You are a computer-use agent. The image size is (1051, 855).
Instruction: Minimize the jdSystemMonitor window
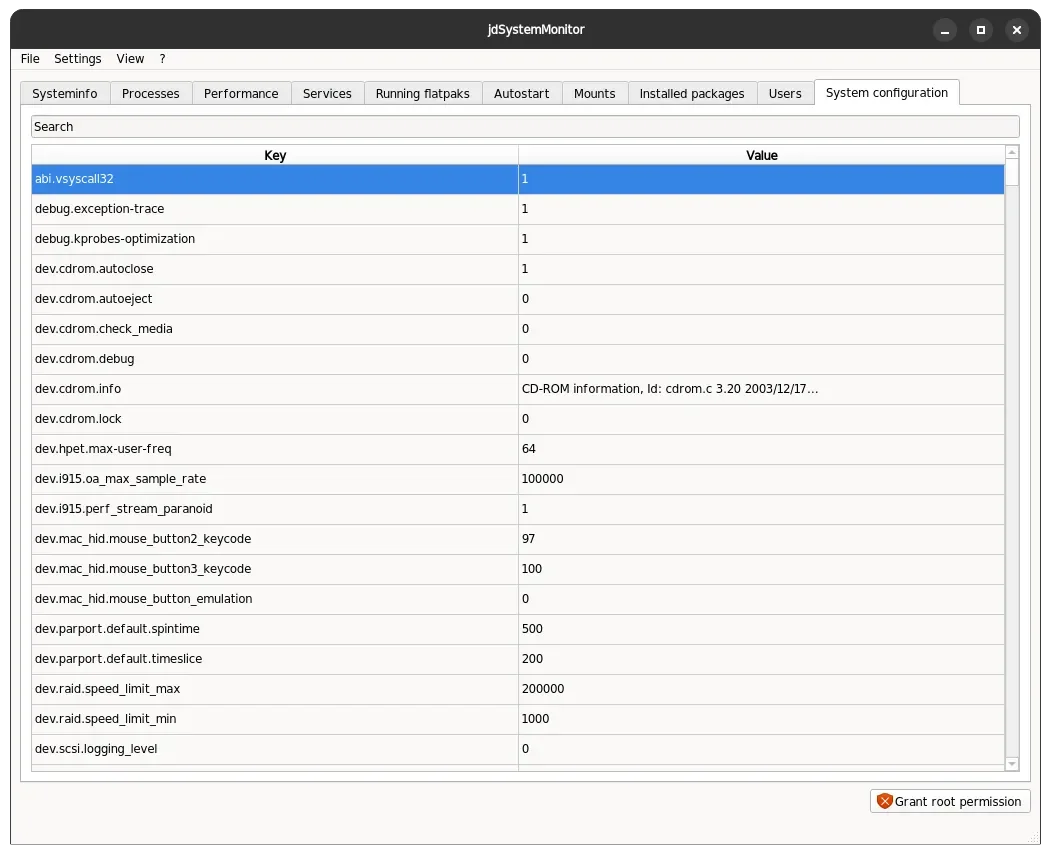(x=945, y=30)
